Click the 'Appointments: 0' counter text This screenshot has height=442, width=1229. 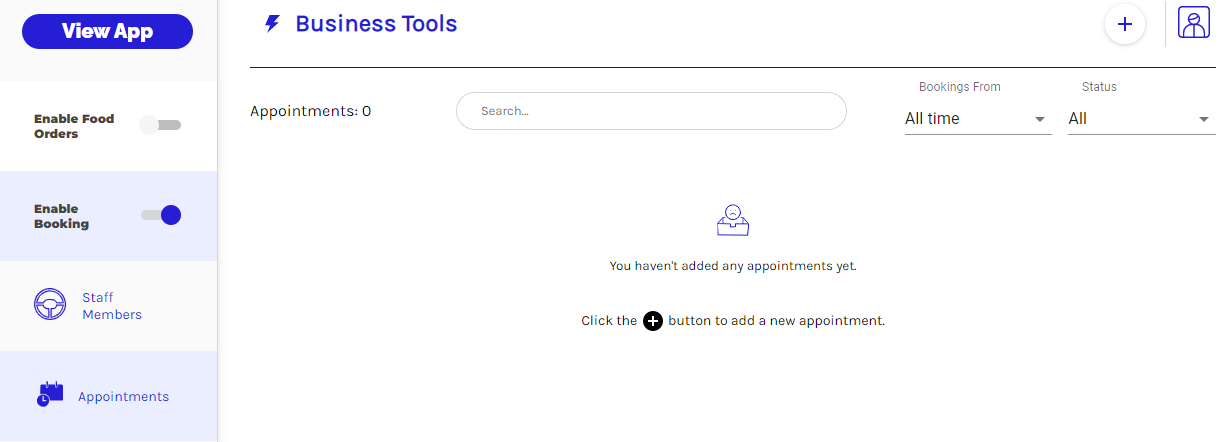(x=310, y=111)
